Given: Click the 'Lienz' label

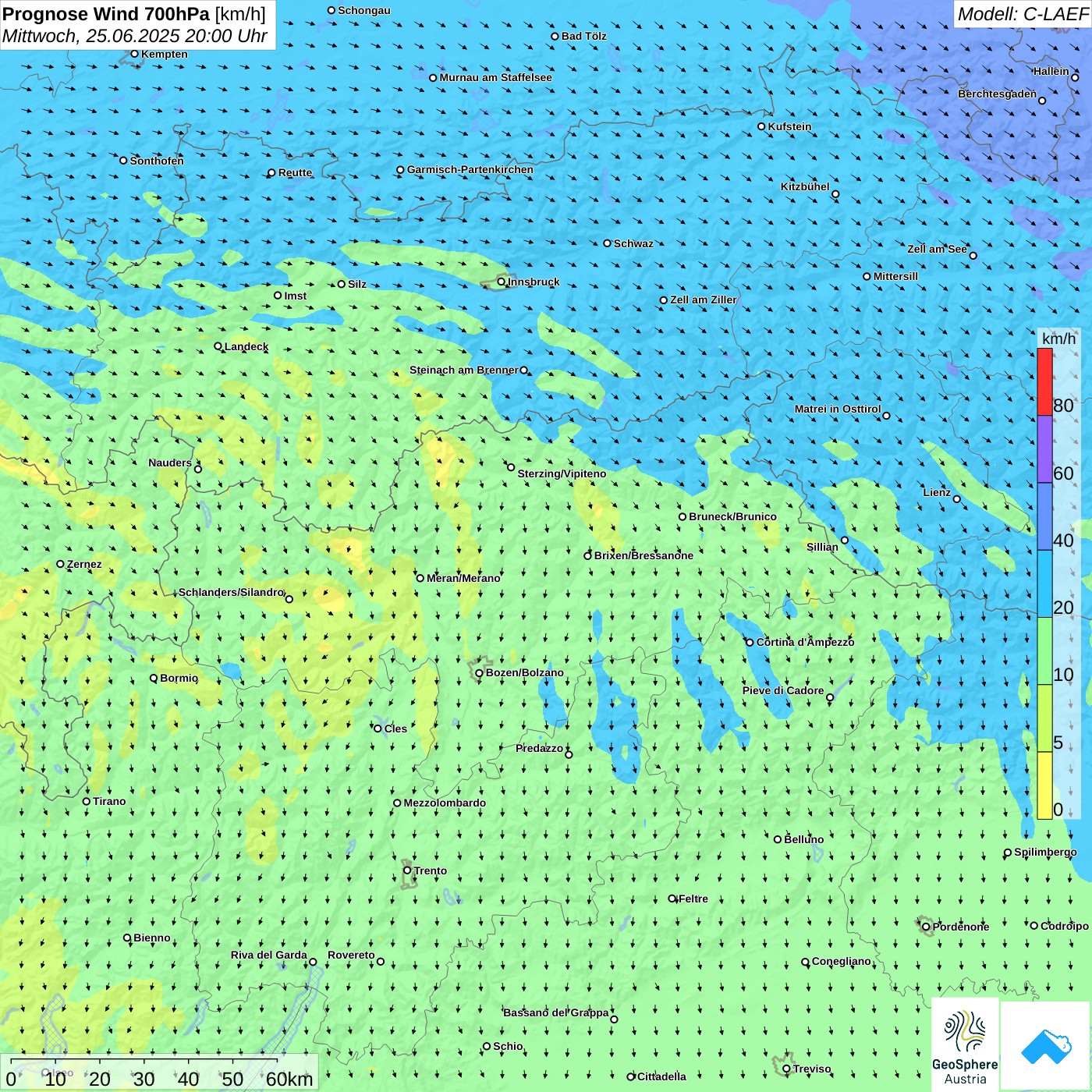Looking at the screenshot, I should [x=937, y=492].
